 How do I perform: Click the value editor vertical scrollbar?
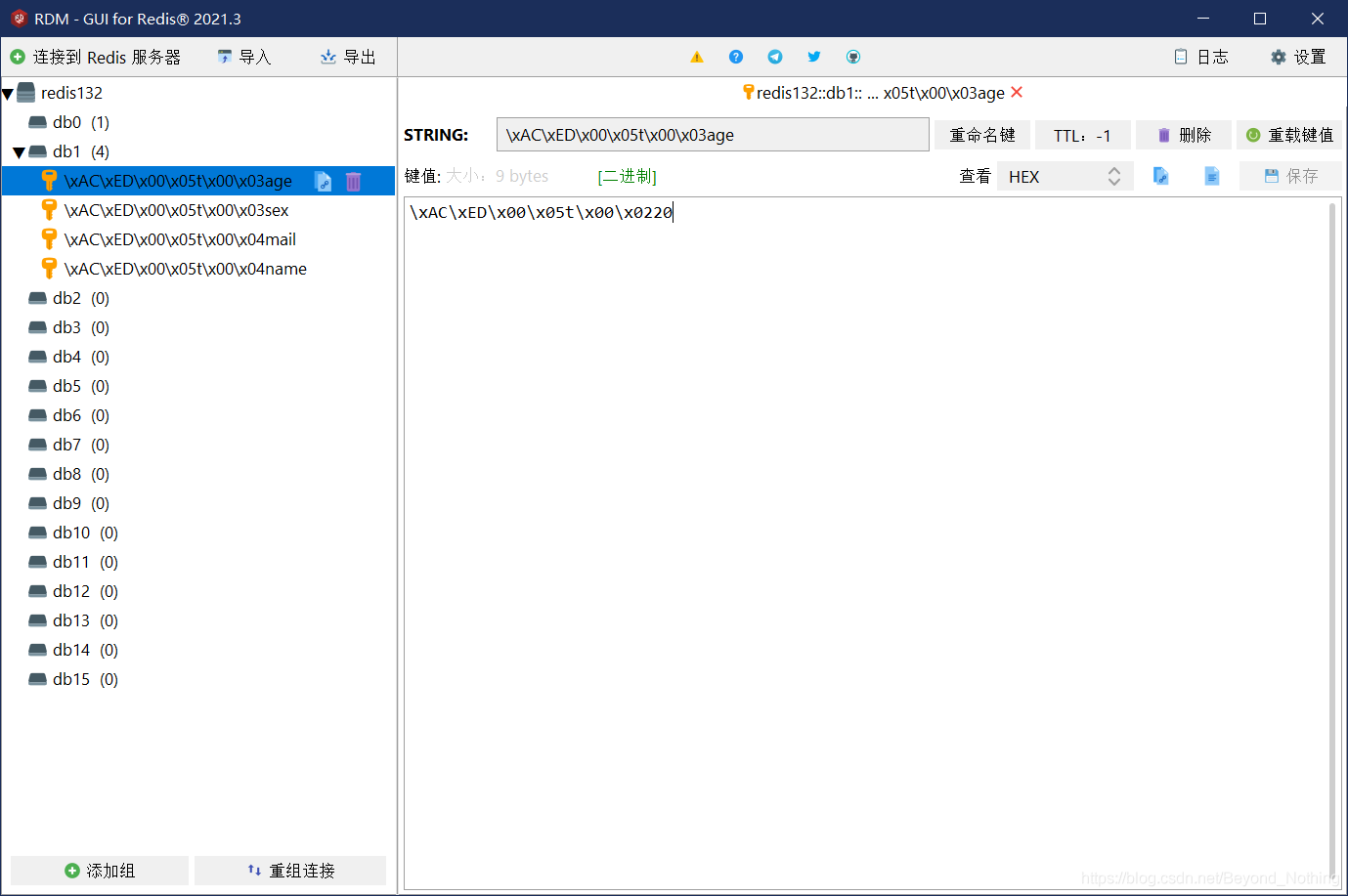1332,542
